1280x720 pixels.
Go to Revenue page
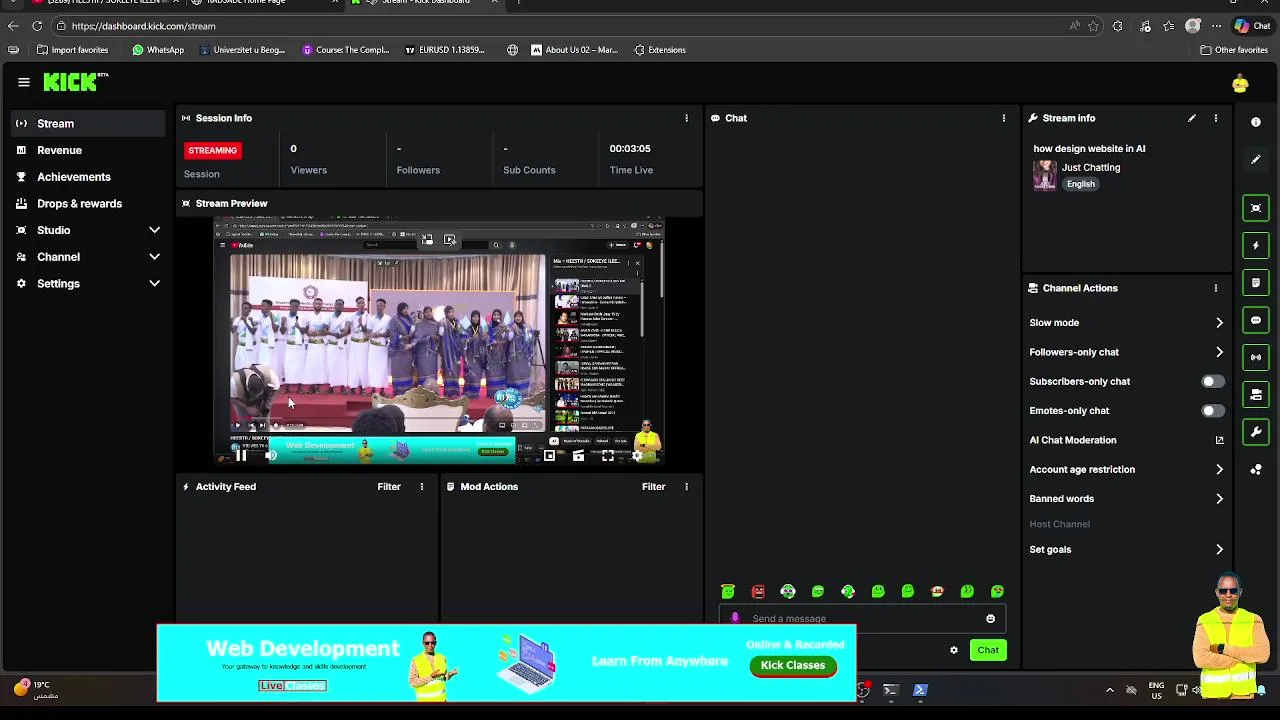88,150
